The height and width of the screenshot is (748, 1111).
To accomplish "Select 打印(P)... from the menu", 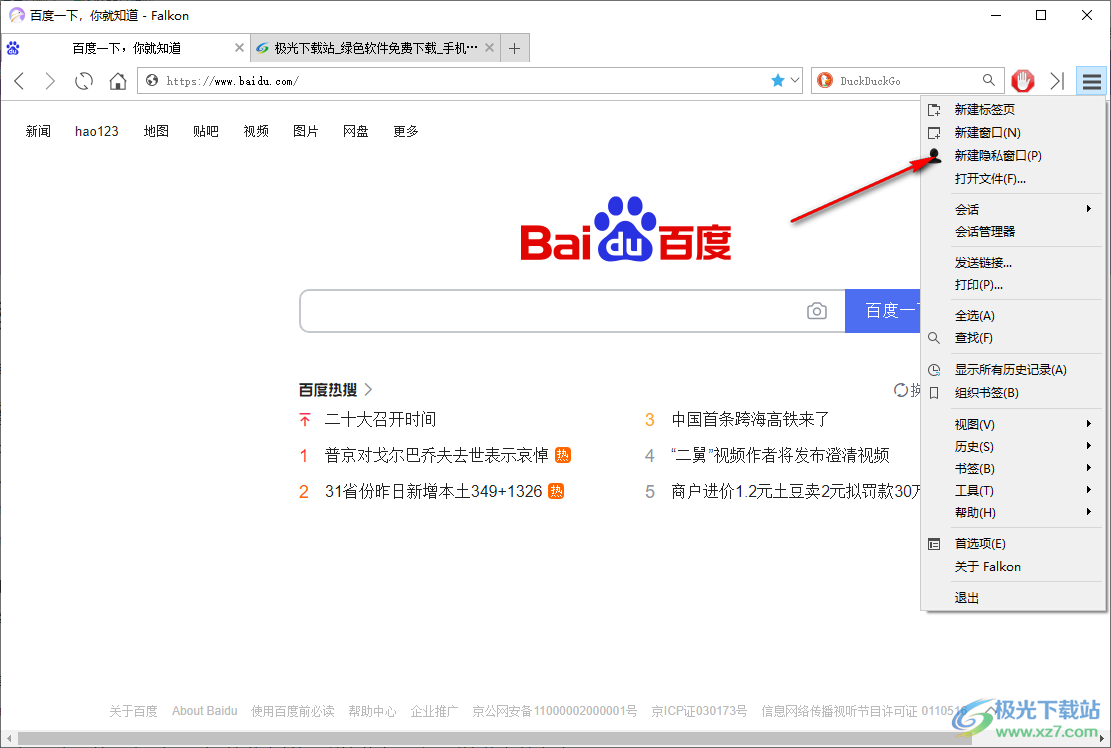I will 1013,285.
